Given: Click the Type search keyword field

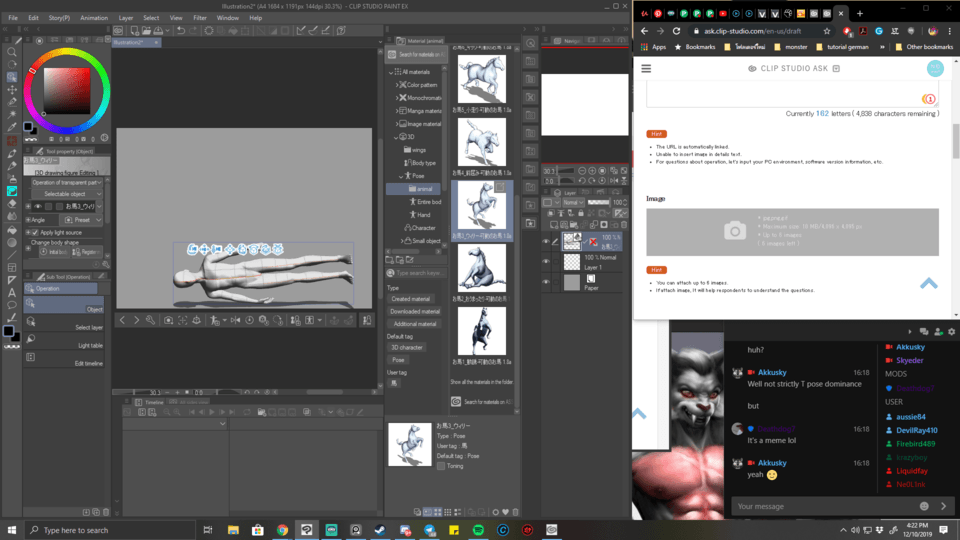Looking at the screenshot, I should tap(419, 273).
